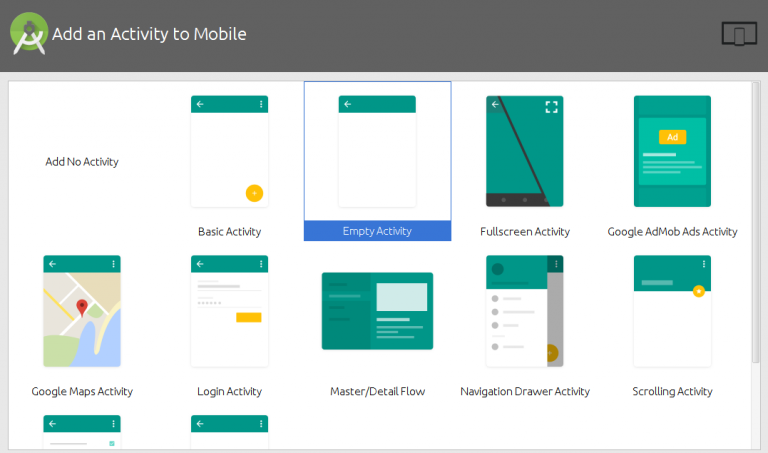Click the Add No Activity option
Viewport: 768px width, 453px height.
pyautogui.click(x=82, y=162)
